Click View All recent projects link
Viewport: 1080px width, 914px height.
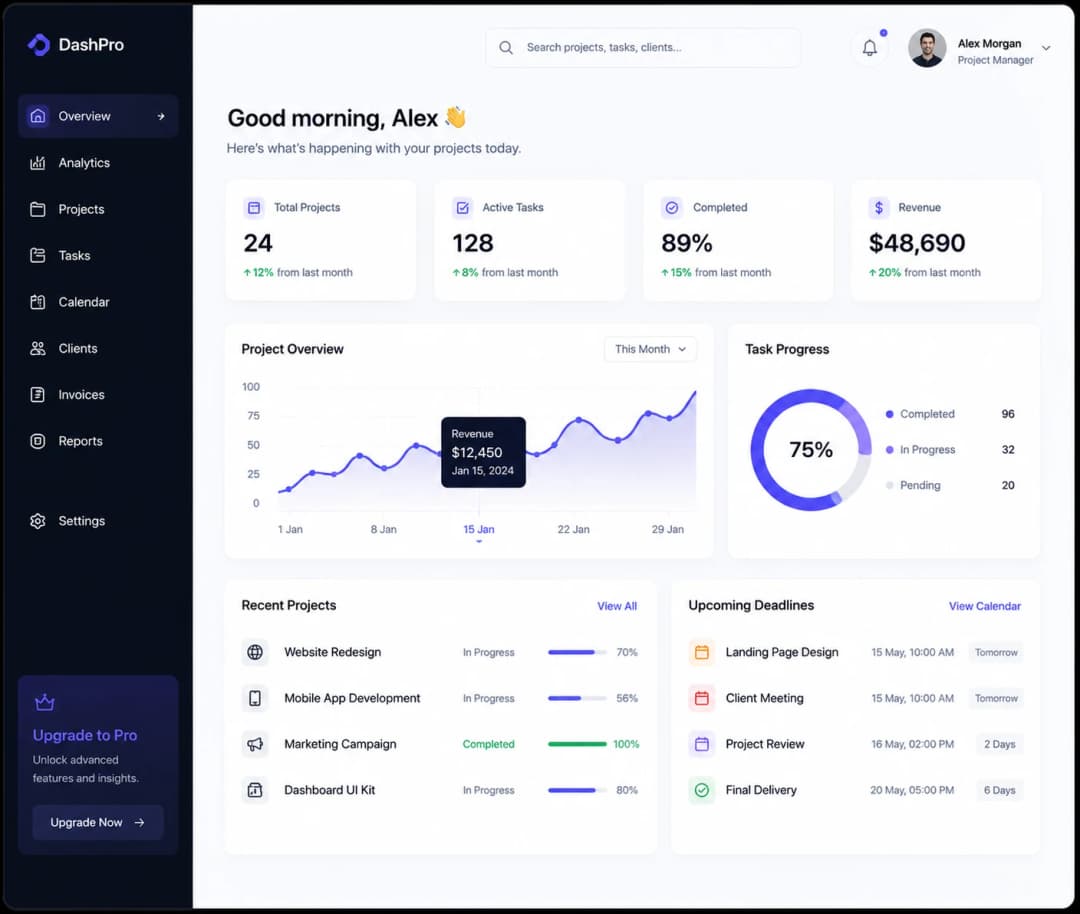[617, 606]
